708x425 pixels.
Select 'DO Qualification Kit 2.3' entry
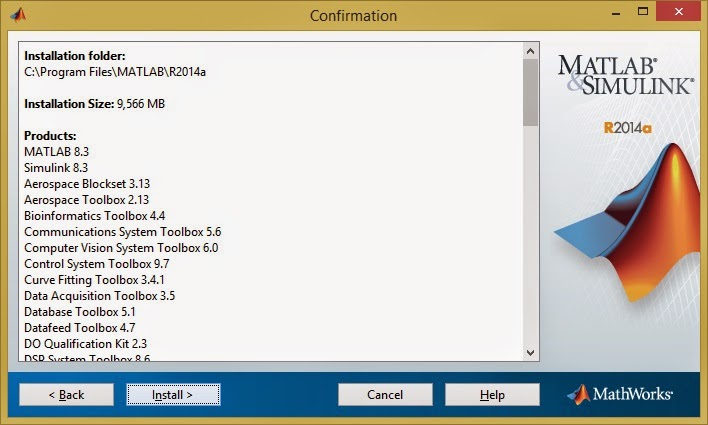85,344
